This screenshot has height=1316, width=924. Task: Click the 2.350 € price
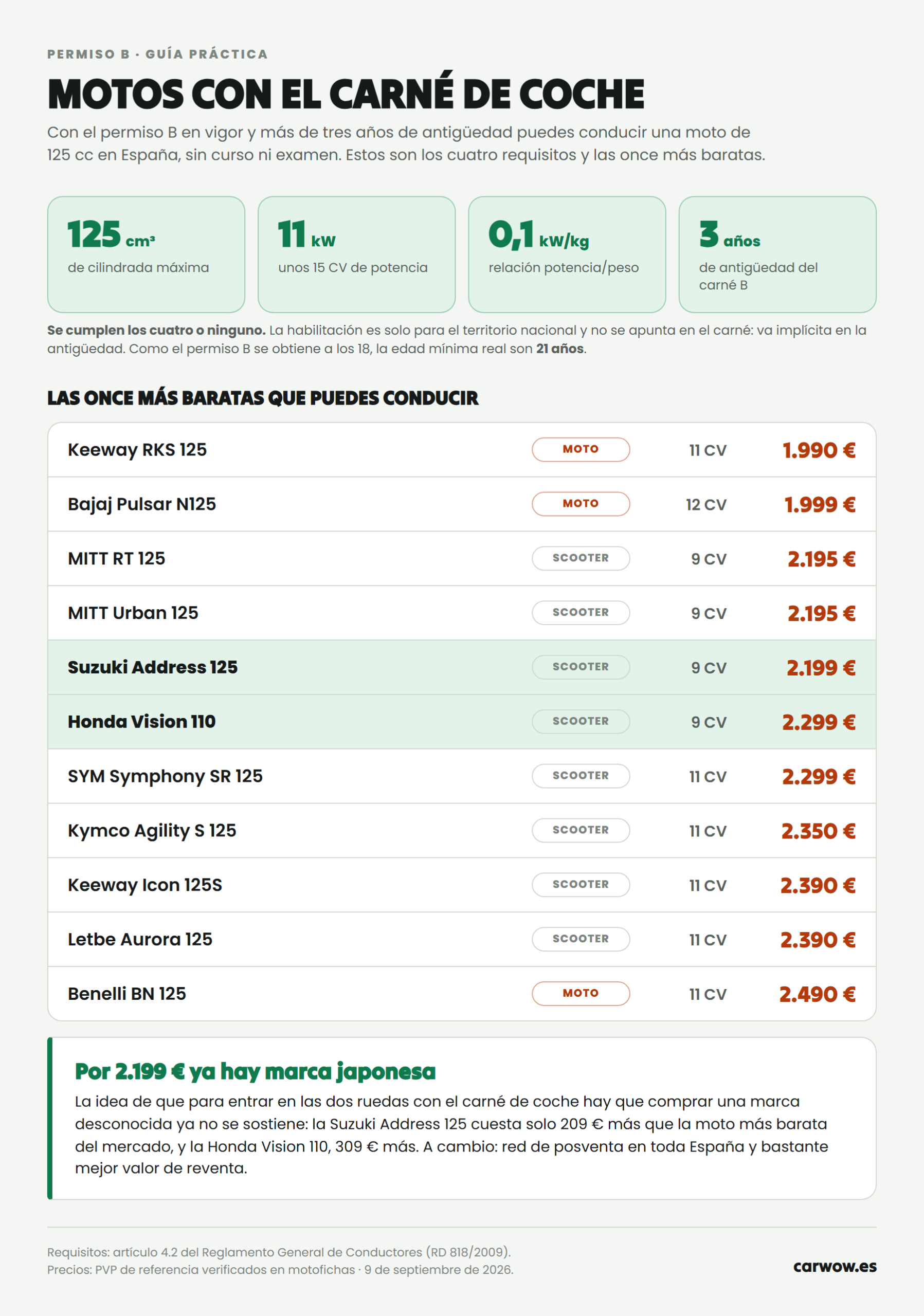pos(819,832)
